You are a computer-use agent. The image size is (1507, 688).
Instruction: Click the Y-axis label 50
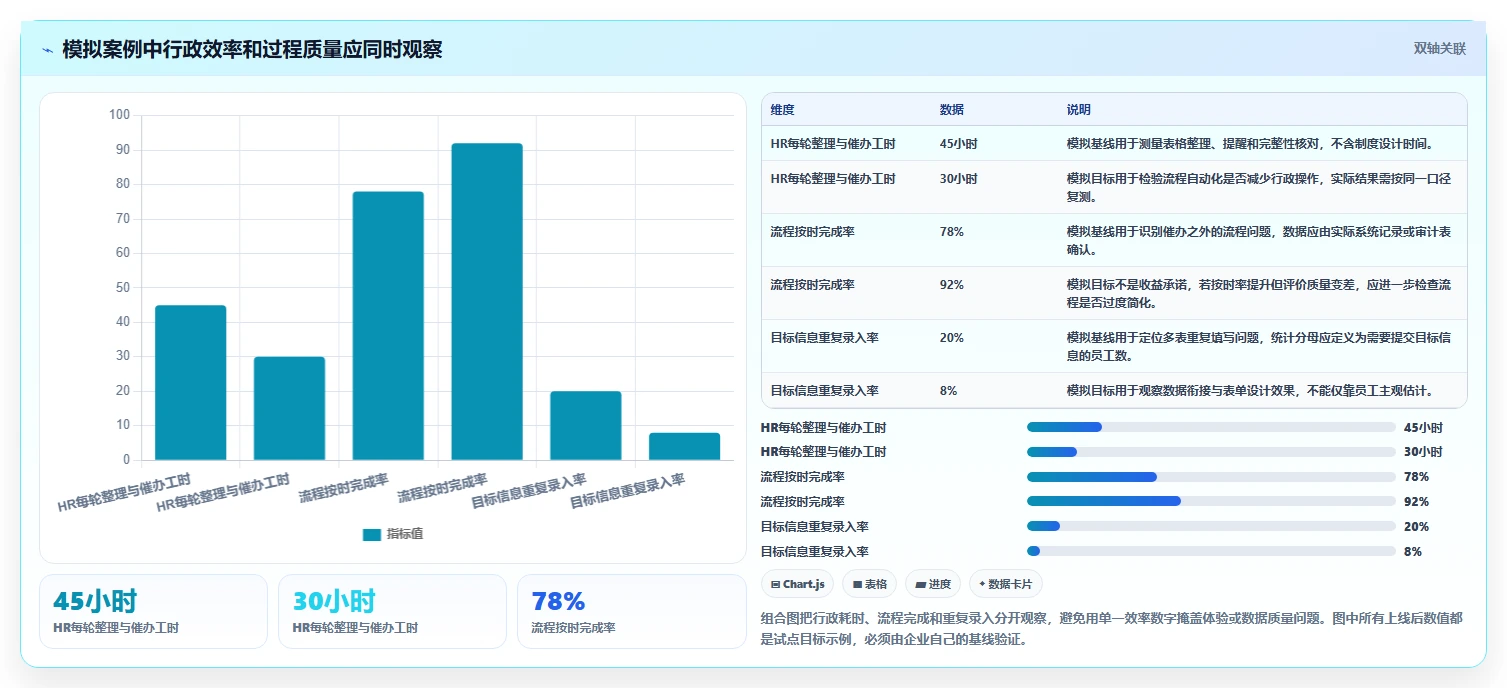click(x=123, y=288)
